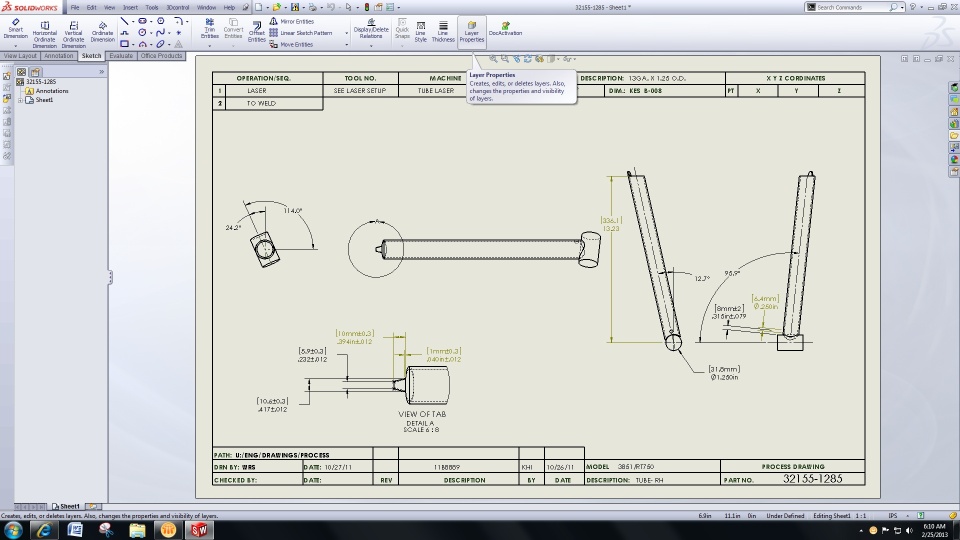
Task: Collapse the left panel splitter handle
Action: pos(110,277)
